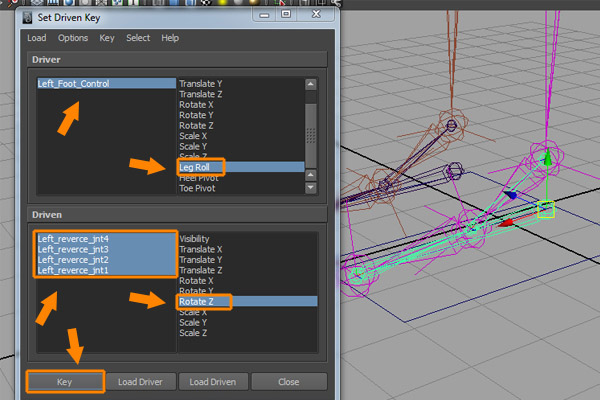Select Rotate Z in the Driven attributes
Viewport: 600px width, 400px height.
coord(196,301)
